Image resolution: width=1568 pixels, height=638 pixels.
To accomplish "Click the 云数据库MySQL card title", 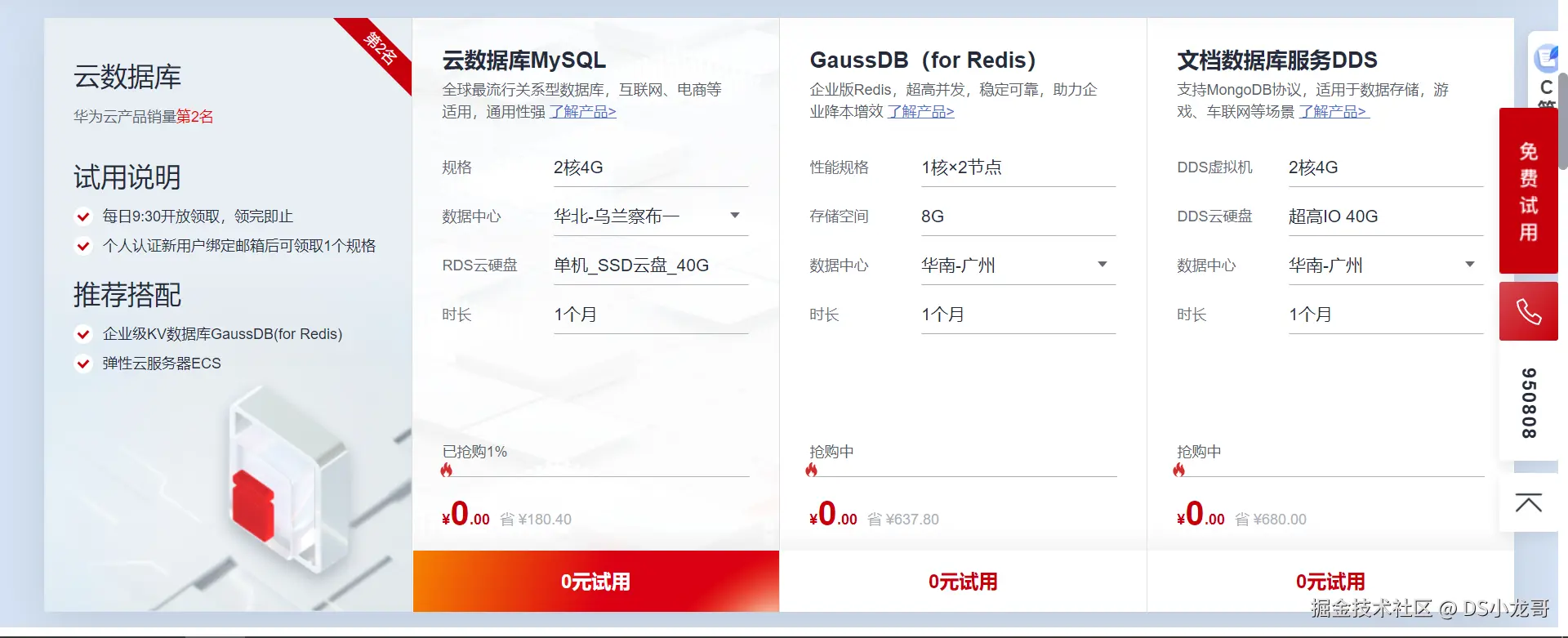I will [524, 60].
